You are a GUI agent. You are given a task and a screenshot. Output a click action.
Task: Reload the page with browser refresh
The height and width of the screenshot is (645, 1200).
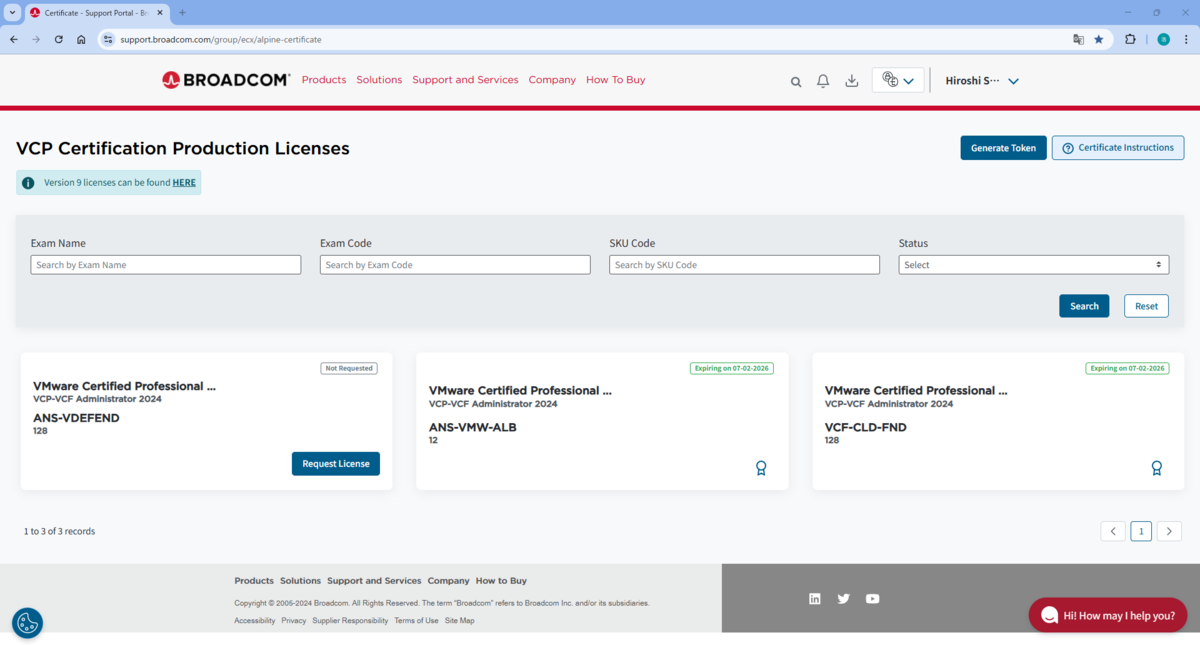tap(59, 39)
